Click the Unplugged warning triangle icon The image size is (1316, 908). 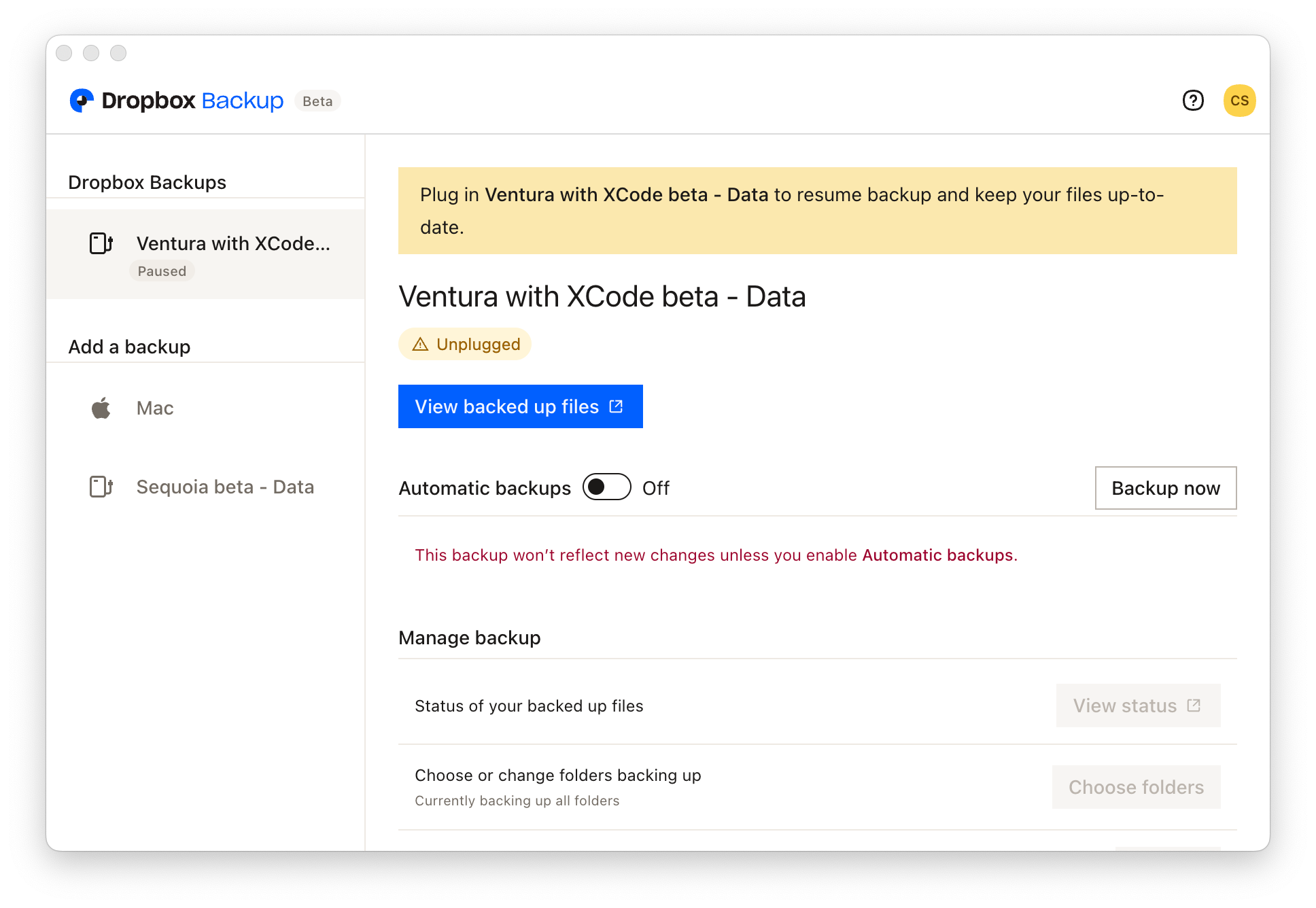(x=420, y=345)
